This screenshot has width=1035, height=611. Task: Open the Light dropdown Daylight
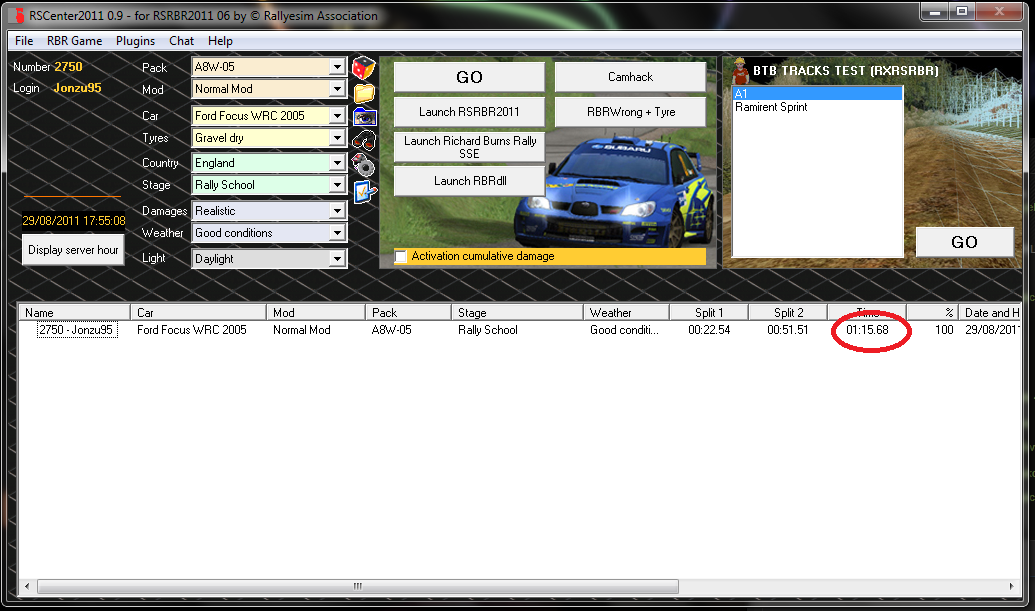click(337, 259)
